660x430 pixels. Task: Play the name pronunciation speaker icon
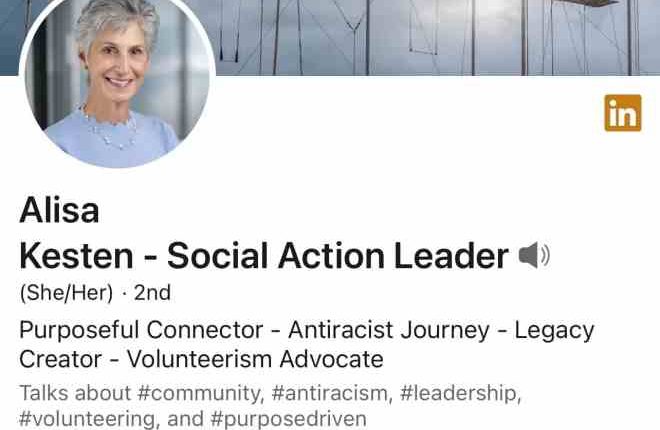534,255
